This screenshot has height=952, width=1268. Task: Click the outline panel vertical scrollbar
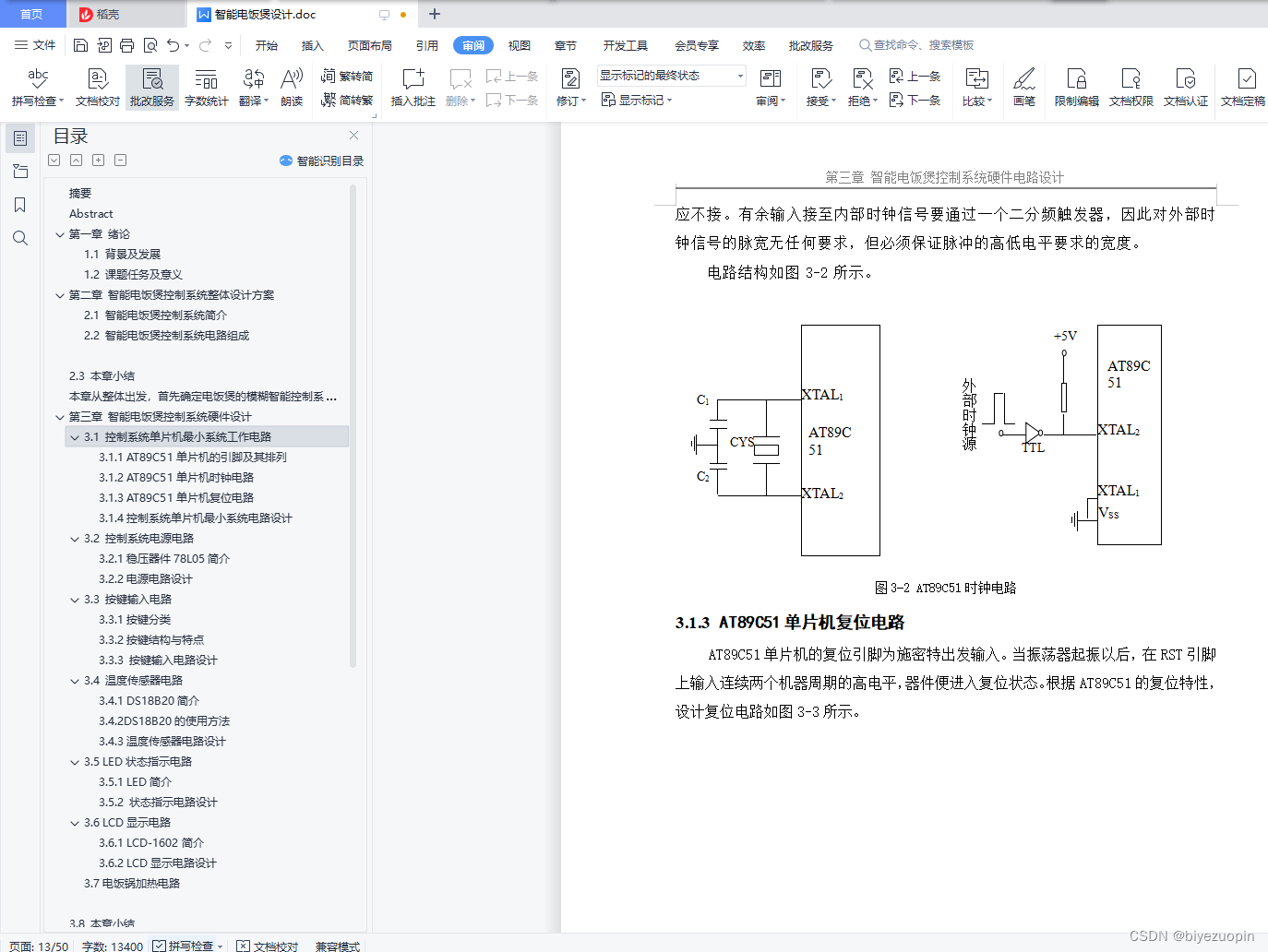coord(353,424)
